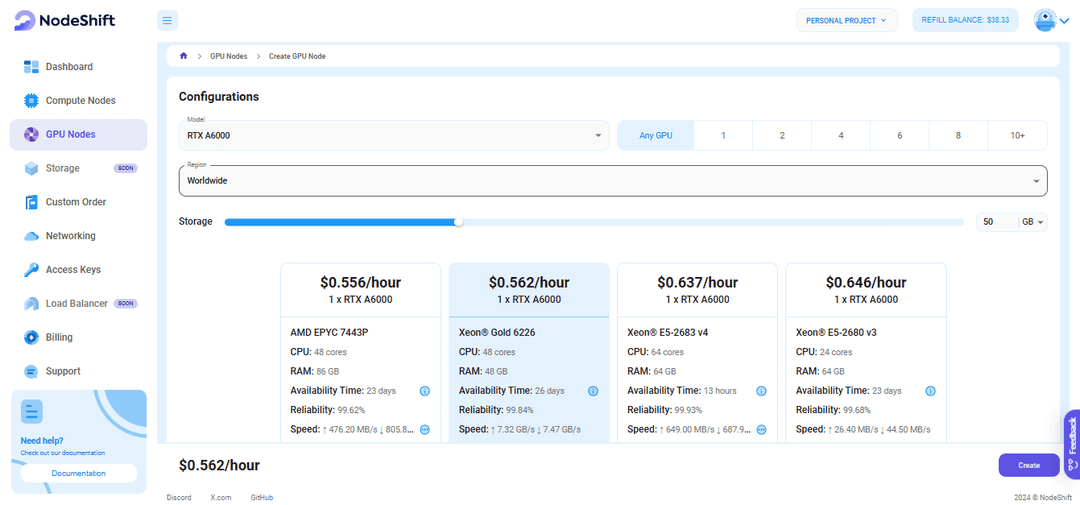
Task: Open the Model dropdown showing RTX A6000
Action: (394, 136)
